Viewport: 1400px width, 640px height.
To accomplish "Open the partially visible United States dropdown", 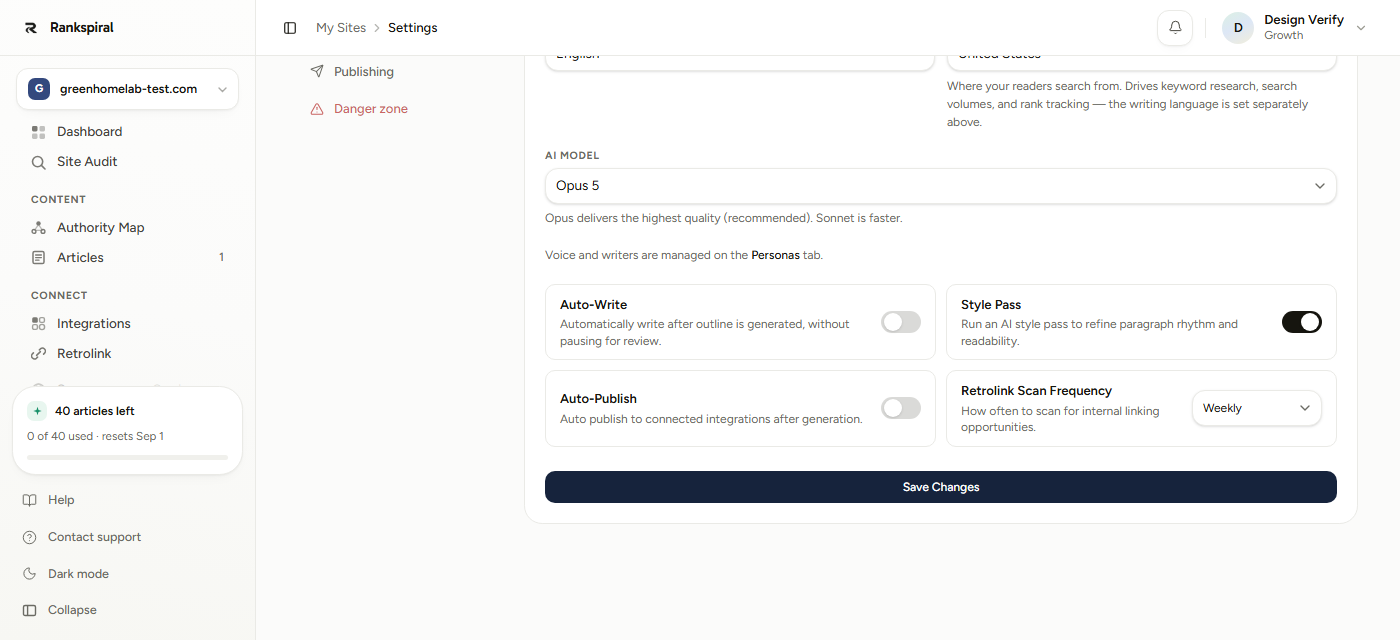I will [x=1141, y=61].
